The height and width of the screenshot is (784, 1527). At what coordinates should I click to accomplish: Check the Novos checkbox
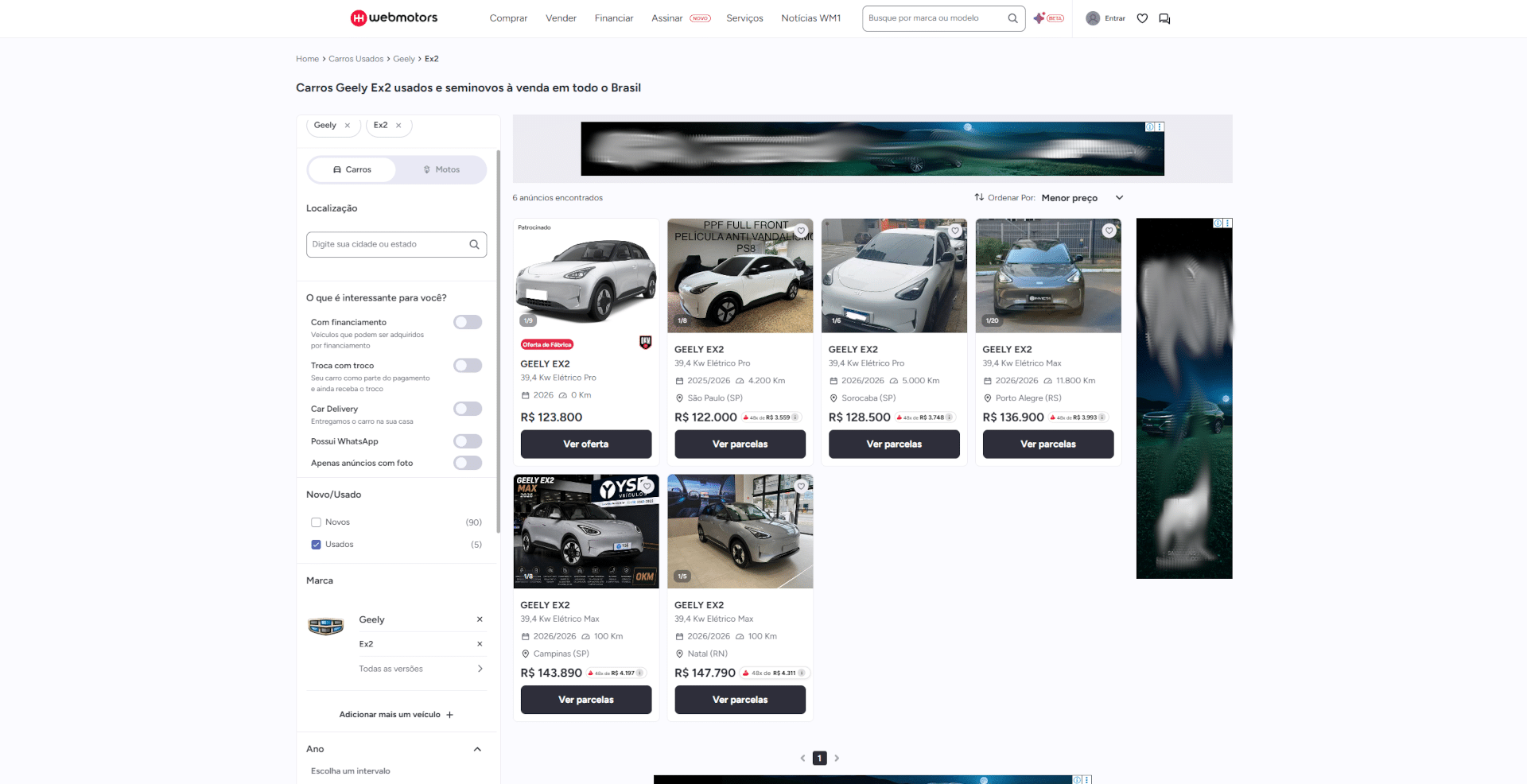(316, 522)
